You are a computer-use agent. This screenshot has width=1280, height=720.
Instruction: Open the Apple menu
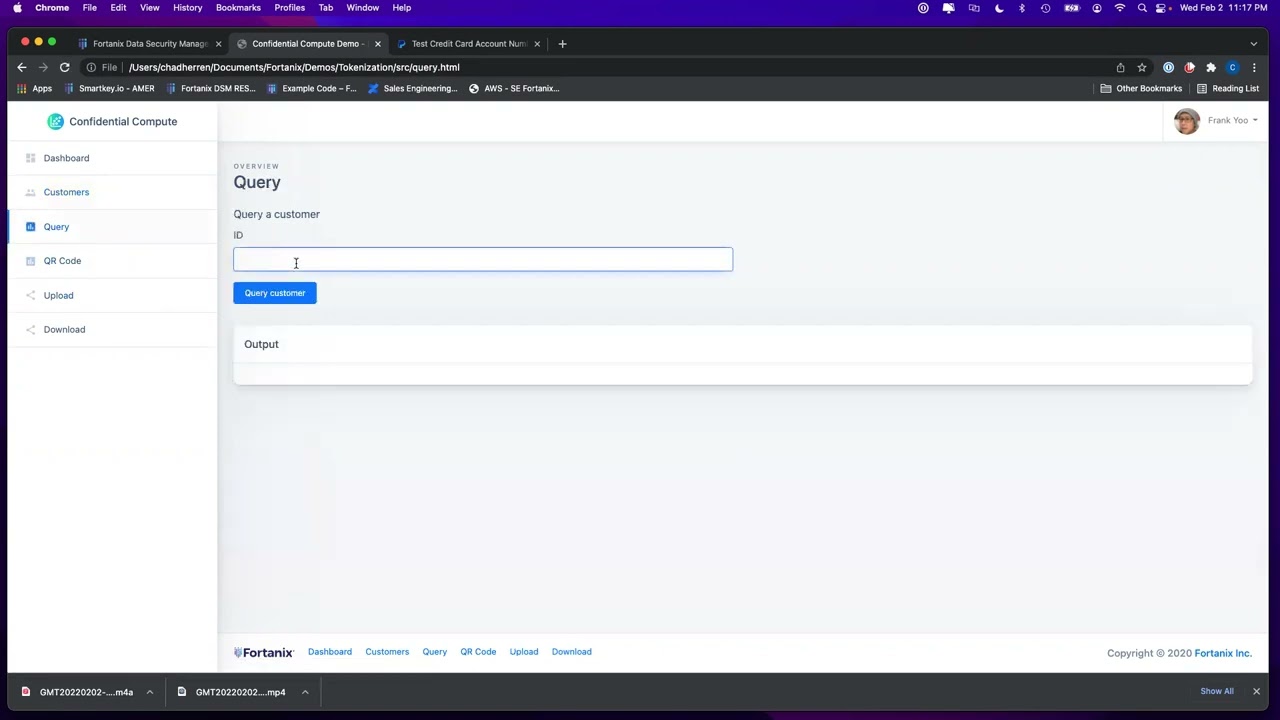tap(17, 8)
